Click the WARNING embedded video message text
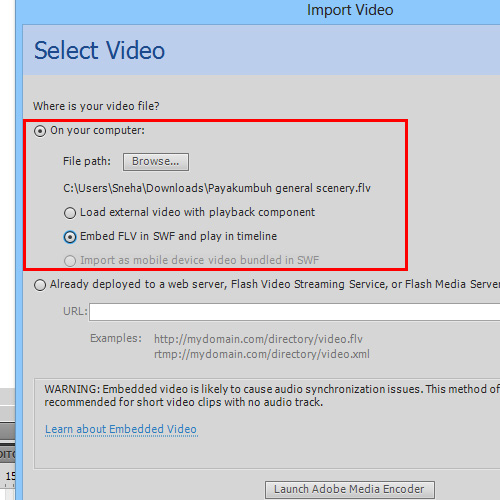500x500 pixels. tap(272, 396)
